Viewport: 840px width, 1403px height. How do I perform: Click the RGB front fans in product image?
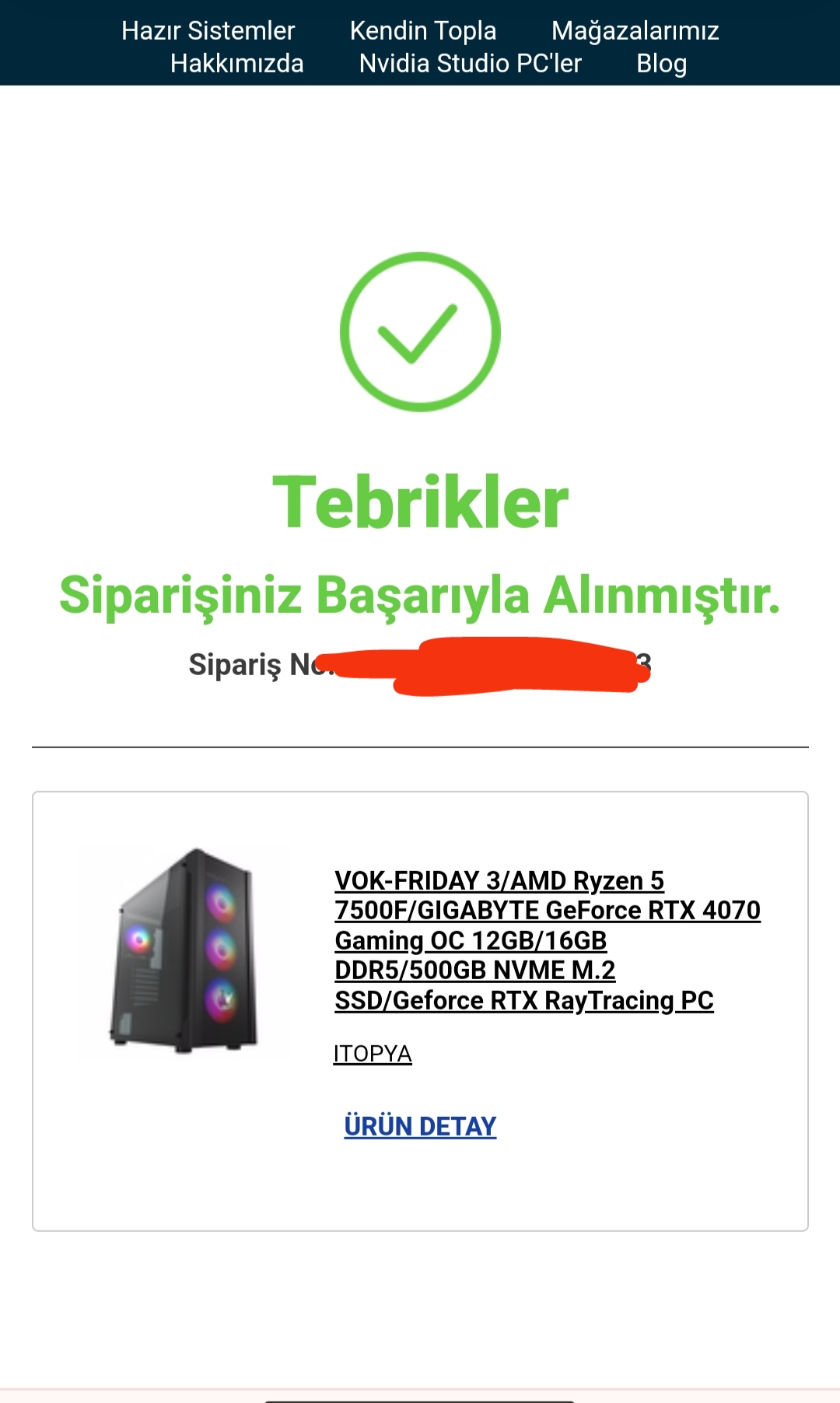(x=221, y=950)
